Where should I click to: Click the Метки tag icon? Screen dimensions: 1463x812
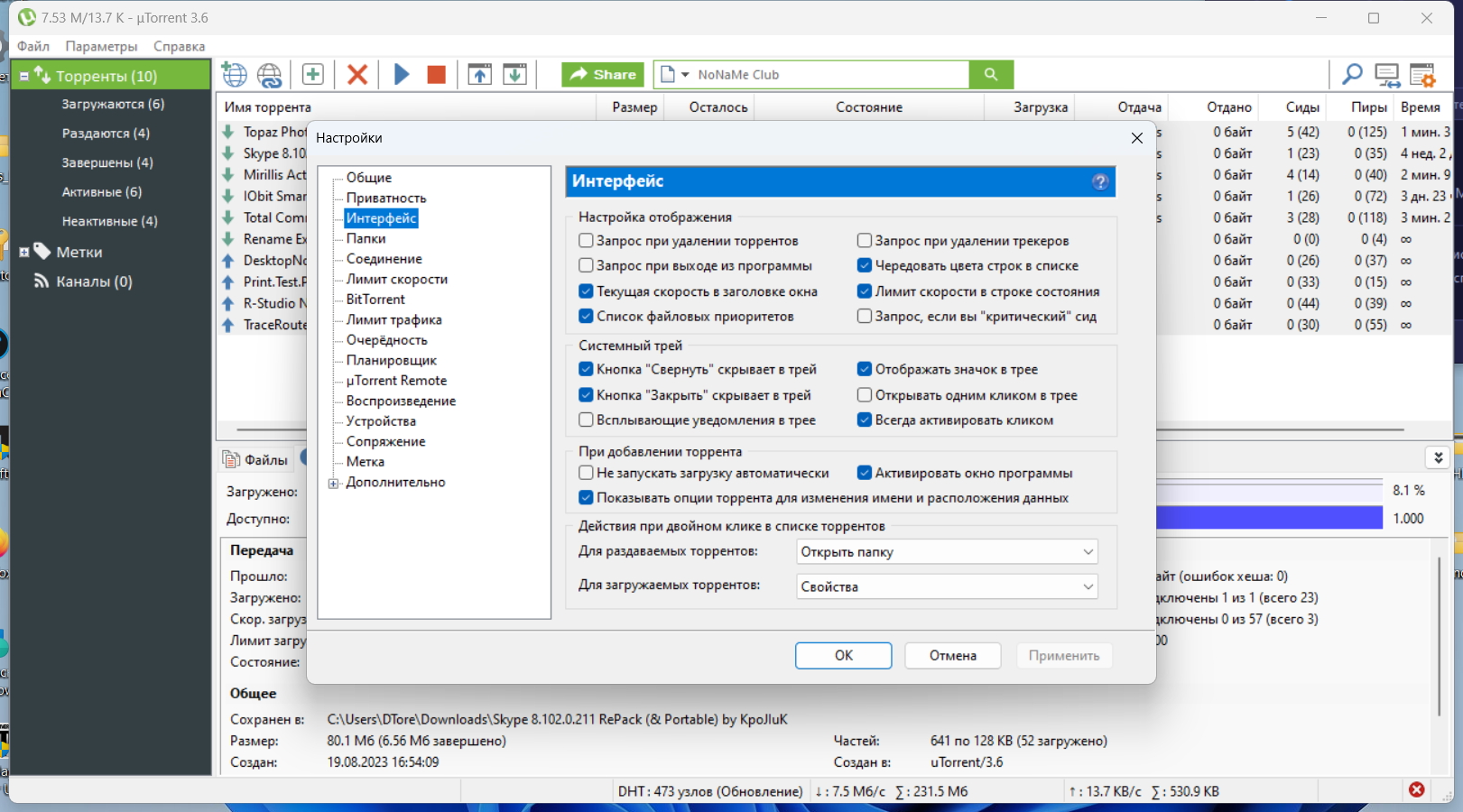click(x=42, y=250)
